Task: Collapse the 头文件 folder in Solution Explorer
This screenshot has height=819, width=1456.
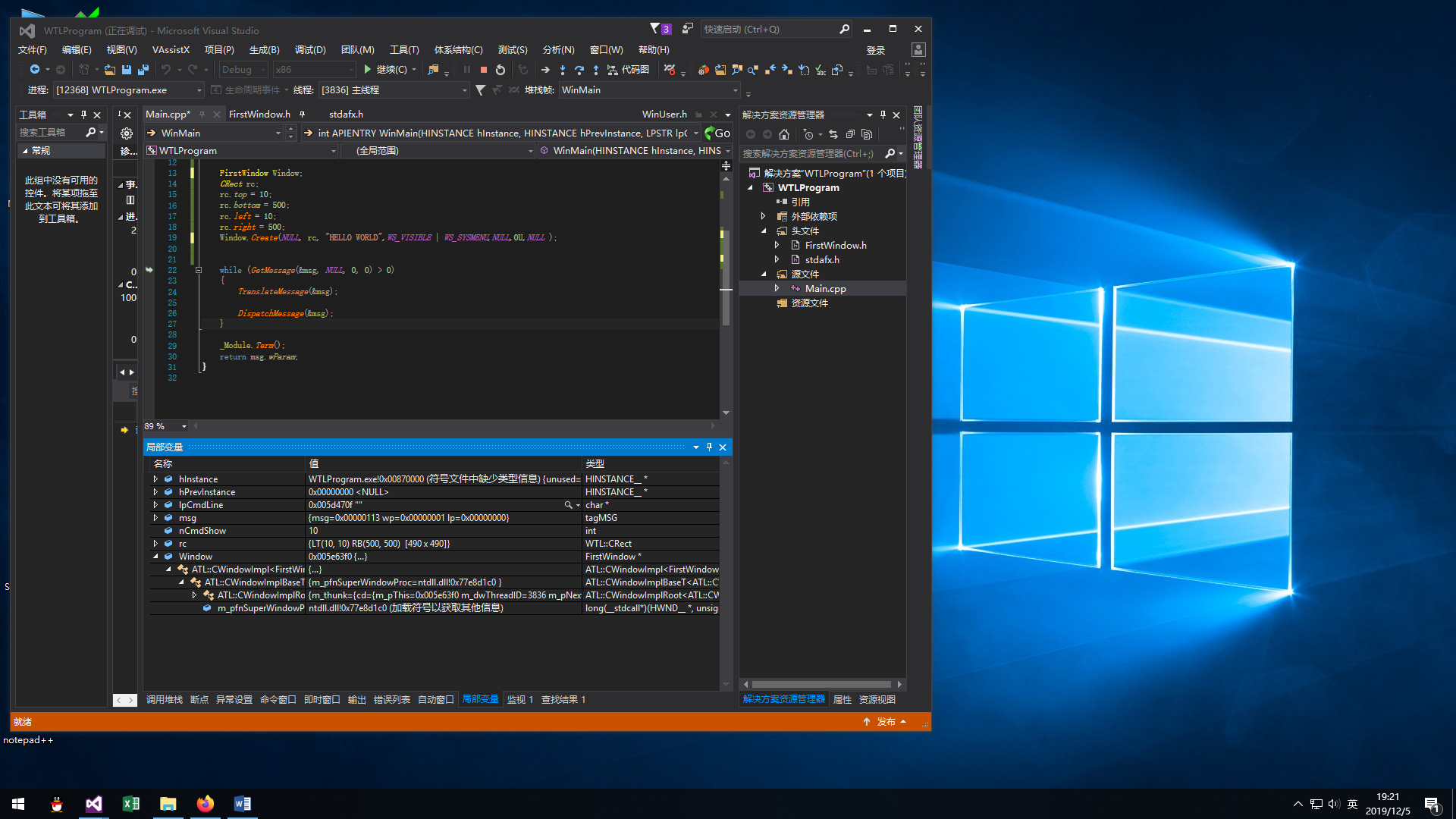Action: pyautogui.click(x=764, y=231)
